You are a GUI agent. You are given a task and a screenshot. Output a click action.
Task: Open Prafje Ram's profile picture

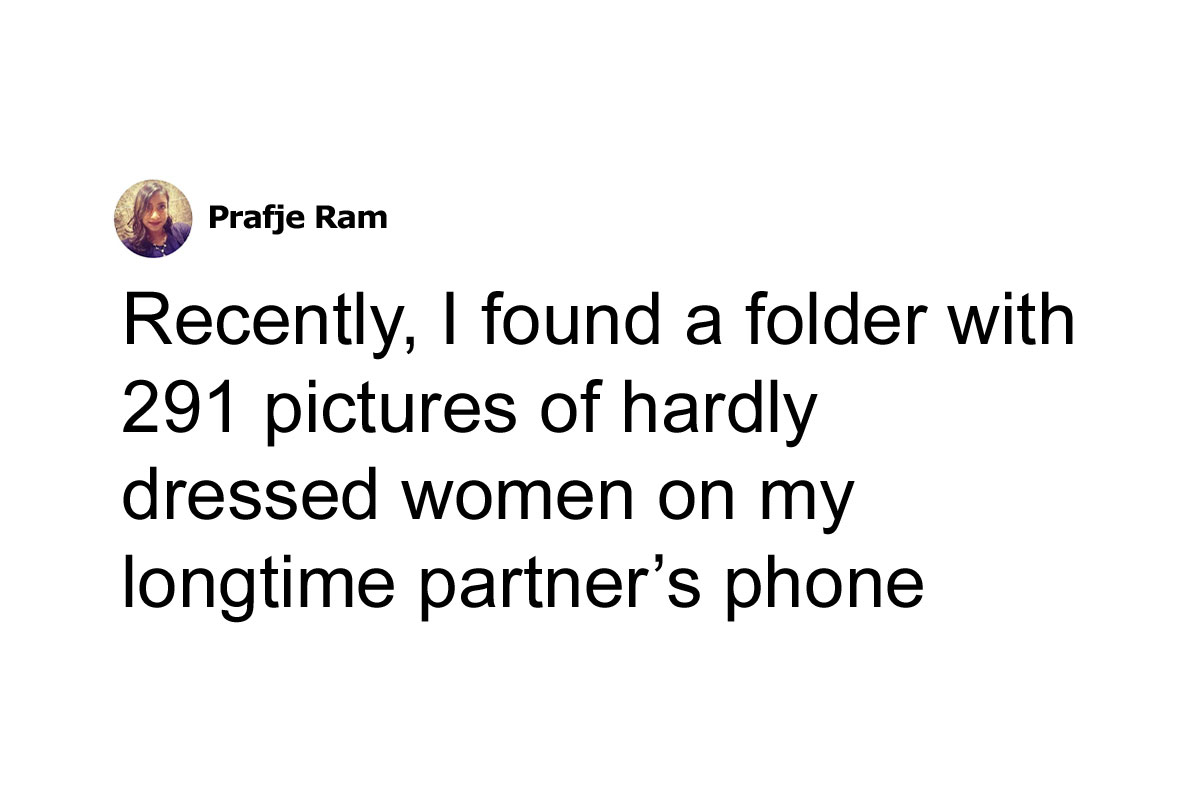152,219
